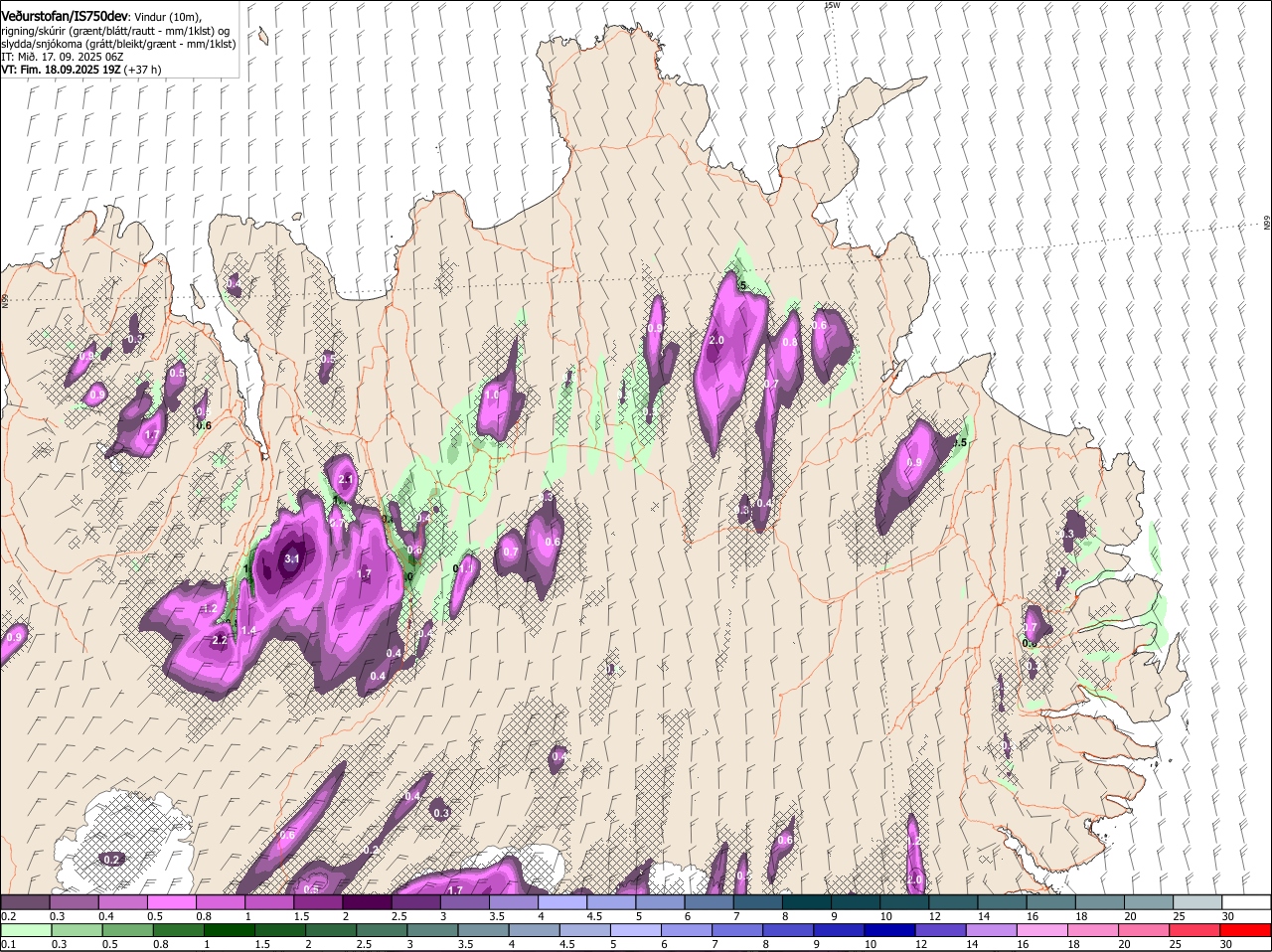Pick bottom-row legend swatch between 1 and 1.5
This screenshot has height=952, width=1272.
230,930
